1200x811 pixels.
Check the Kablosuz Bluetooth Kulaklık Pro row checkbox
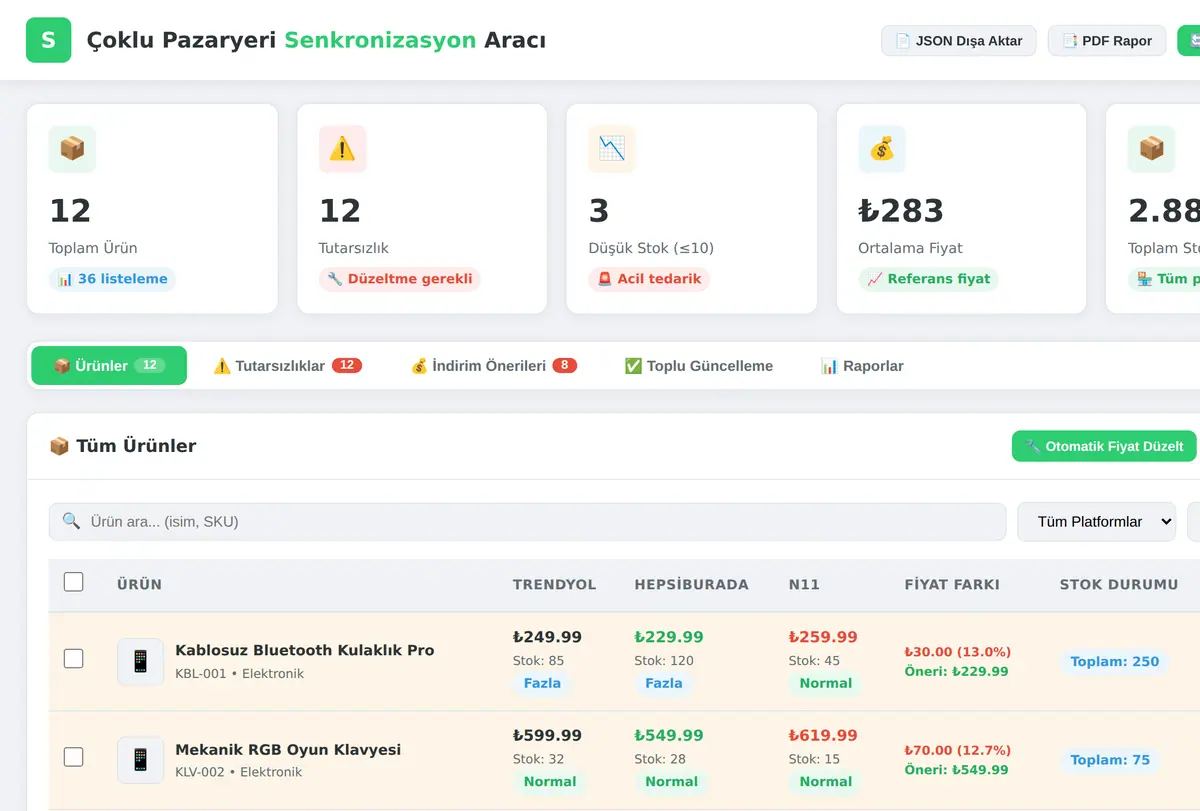pyautogui.click(x=73, y=659)
